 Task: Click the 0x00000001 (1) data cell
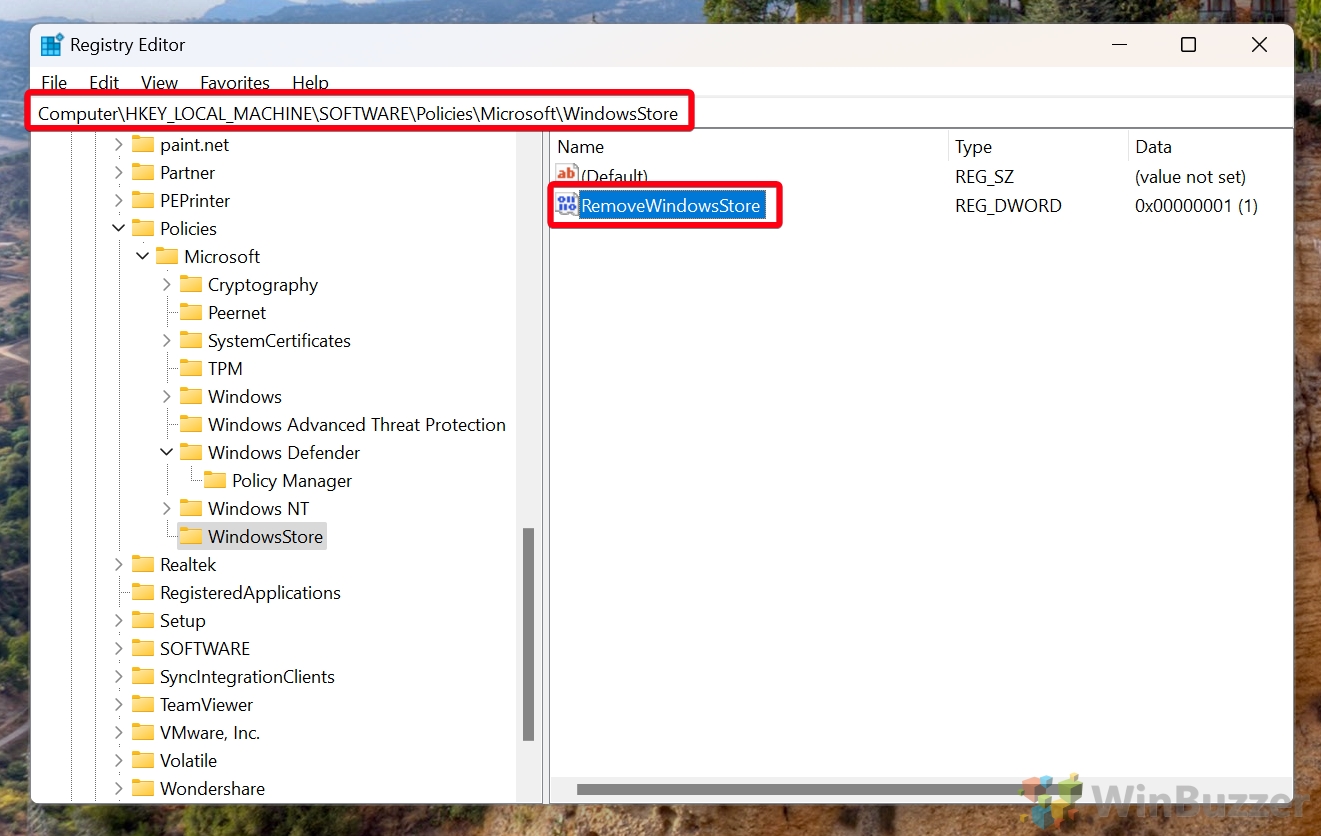tap(1196, 206)
